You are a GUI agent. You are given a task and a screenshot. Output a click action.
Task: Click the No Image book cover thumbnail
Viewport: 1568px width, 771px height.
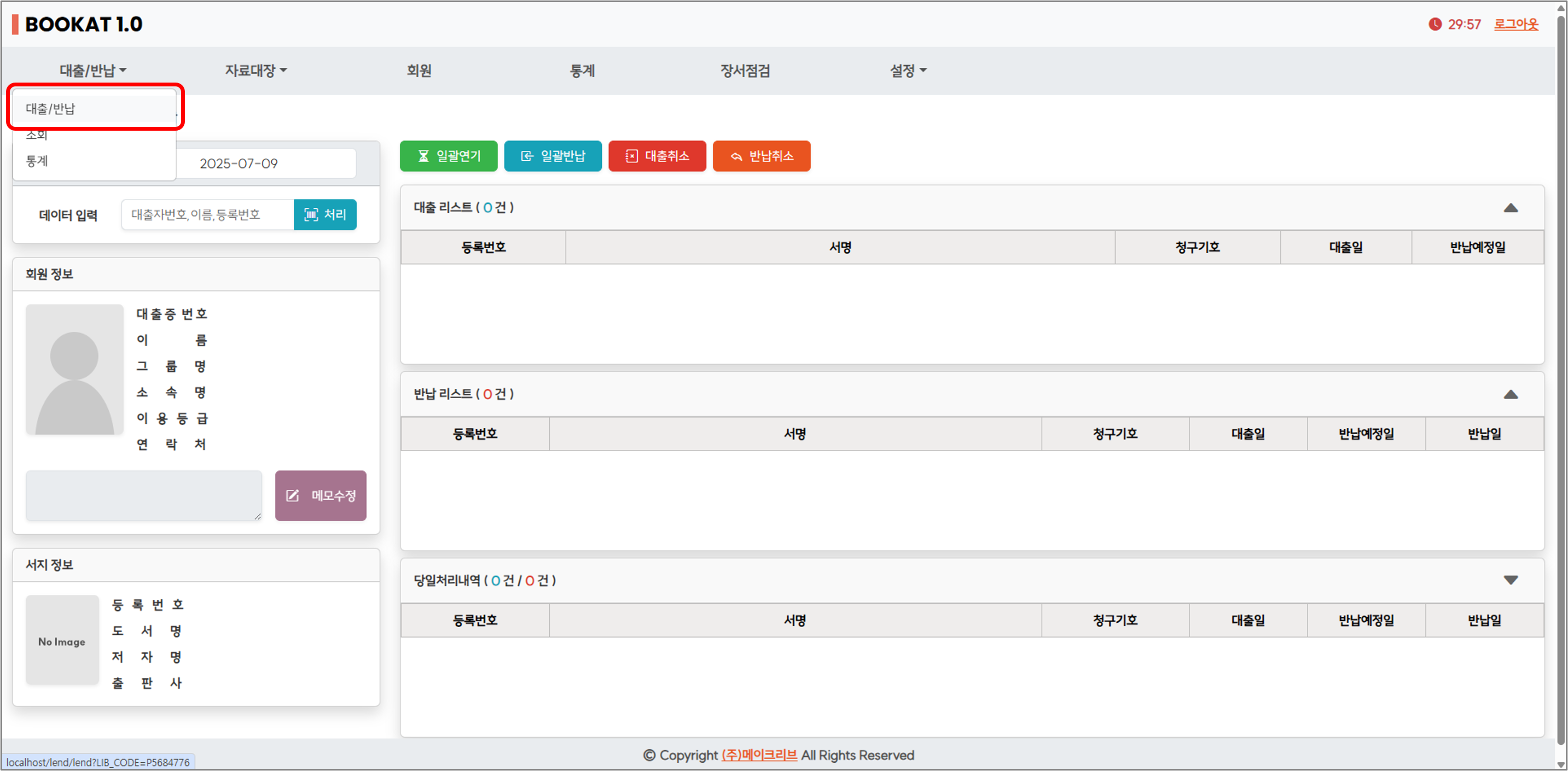62,641
